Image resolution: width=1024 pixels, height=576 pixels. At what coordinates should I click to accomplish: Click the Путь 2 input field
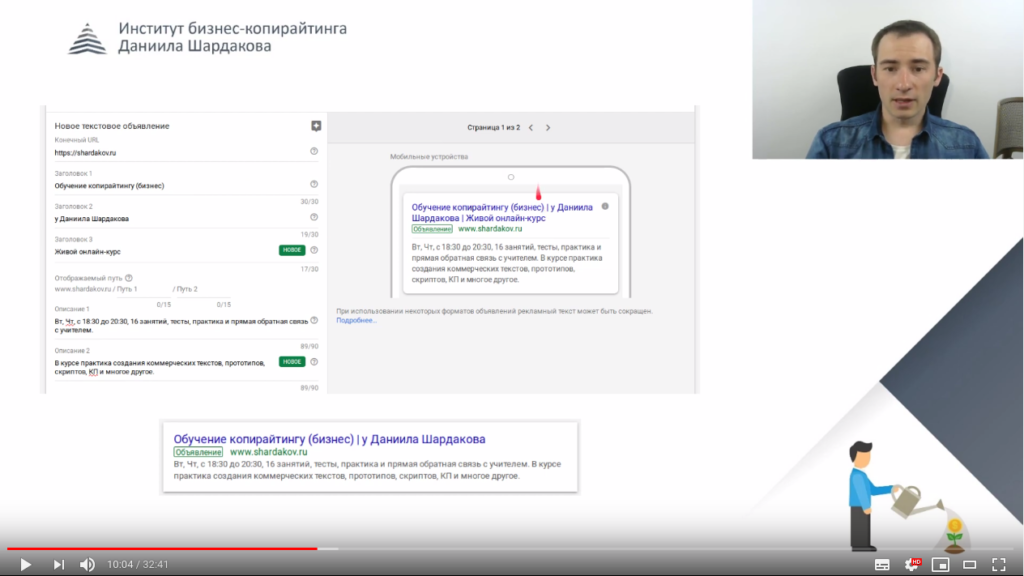pos(203,289)
